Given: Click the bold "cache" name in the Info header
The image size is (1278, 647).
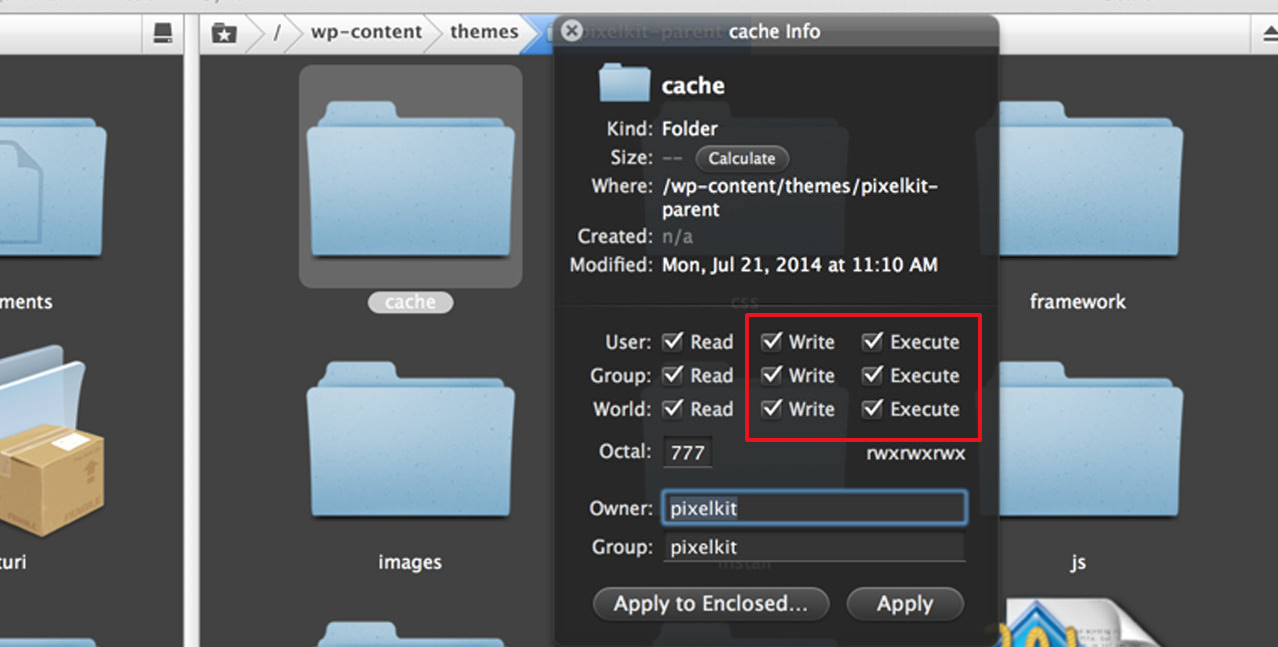Looking at the screenshot, I should (693, 86).
